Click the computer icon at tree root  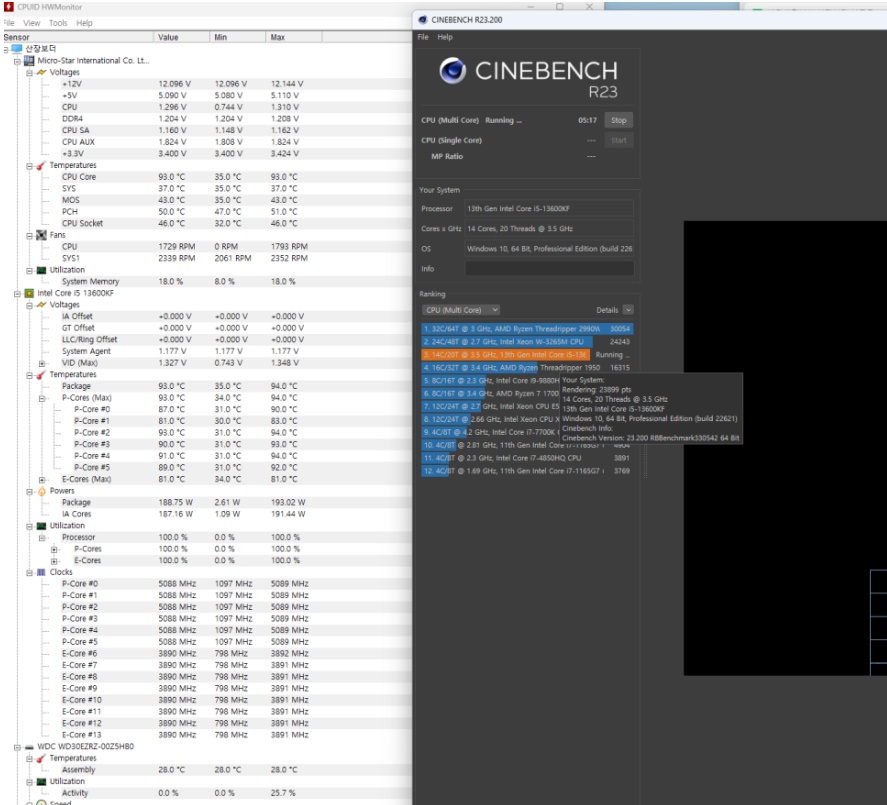17,49
